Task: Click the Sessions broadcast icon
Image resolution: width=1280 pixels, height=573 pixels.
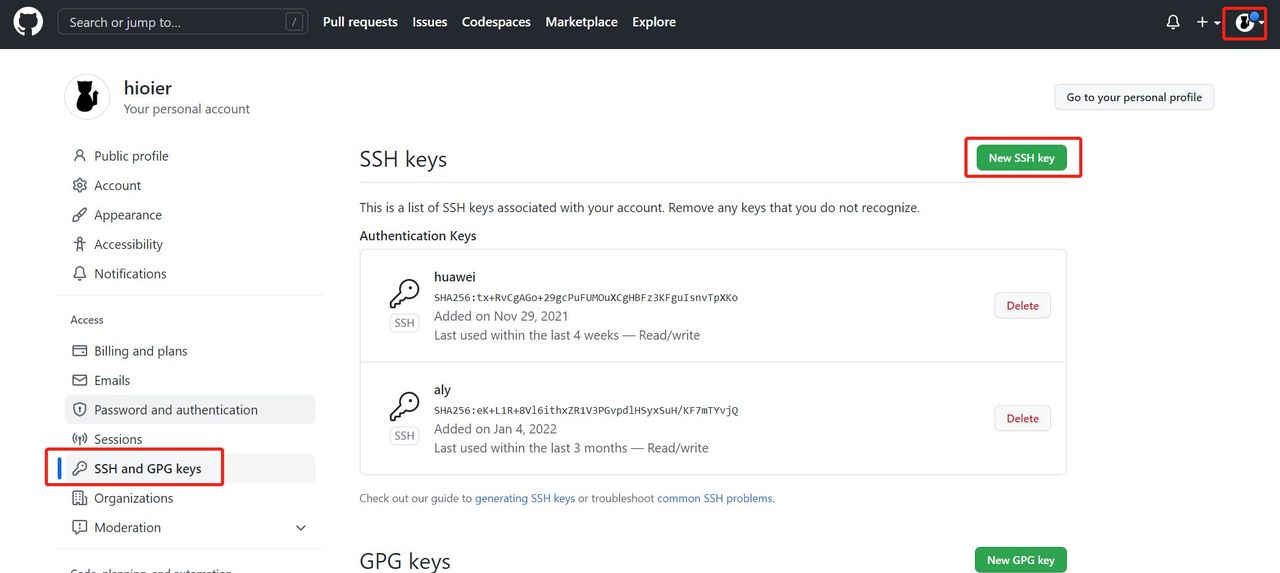Action: [80, 439]
